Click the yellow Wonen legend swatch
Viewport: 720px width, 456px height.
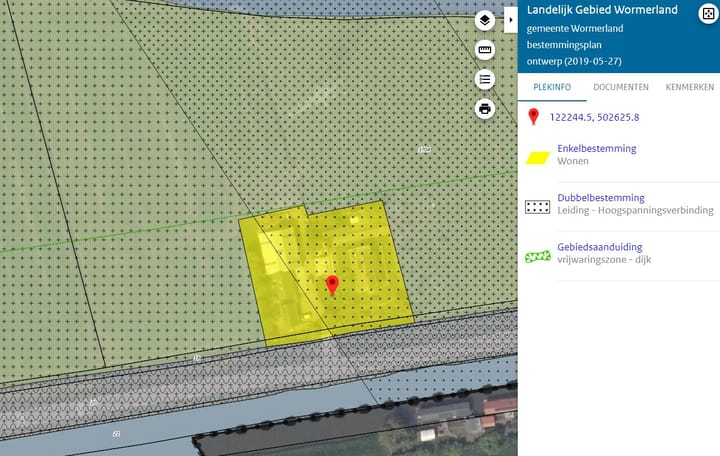pos(538,156)
